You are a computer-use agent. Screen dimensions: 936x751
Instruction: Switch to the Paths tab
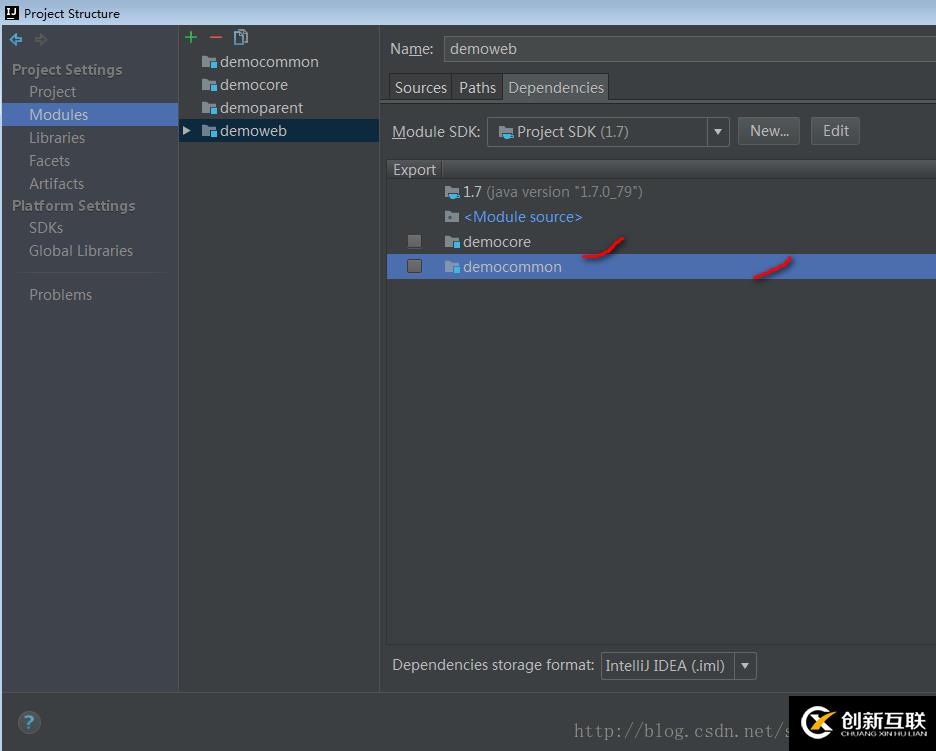pyautogui.click(x=477, y=88)
